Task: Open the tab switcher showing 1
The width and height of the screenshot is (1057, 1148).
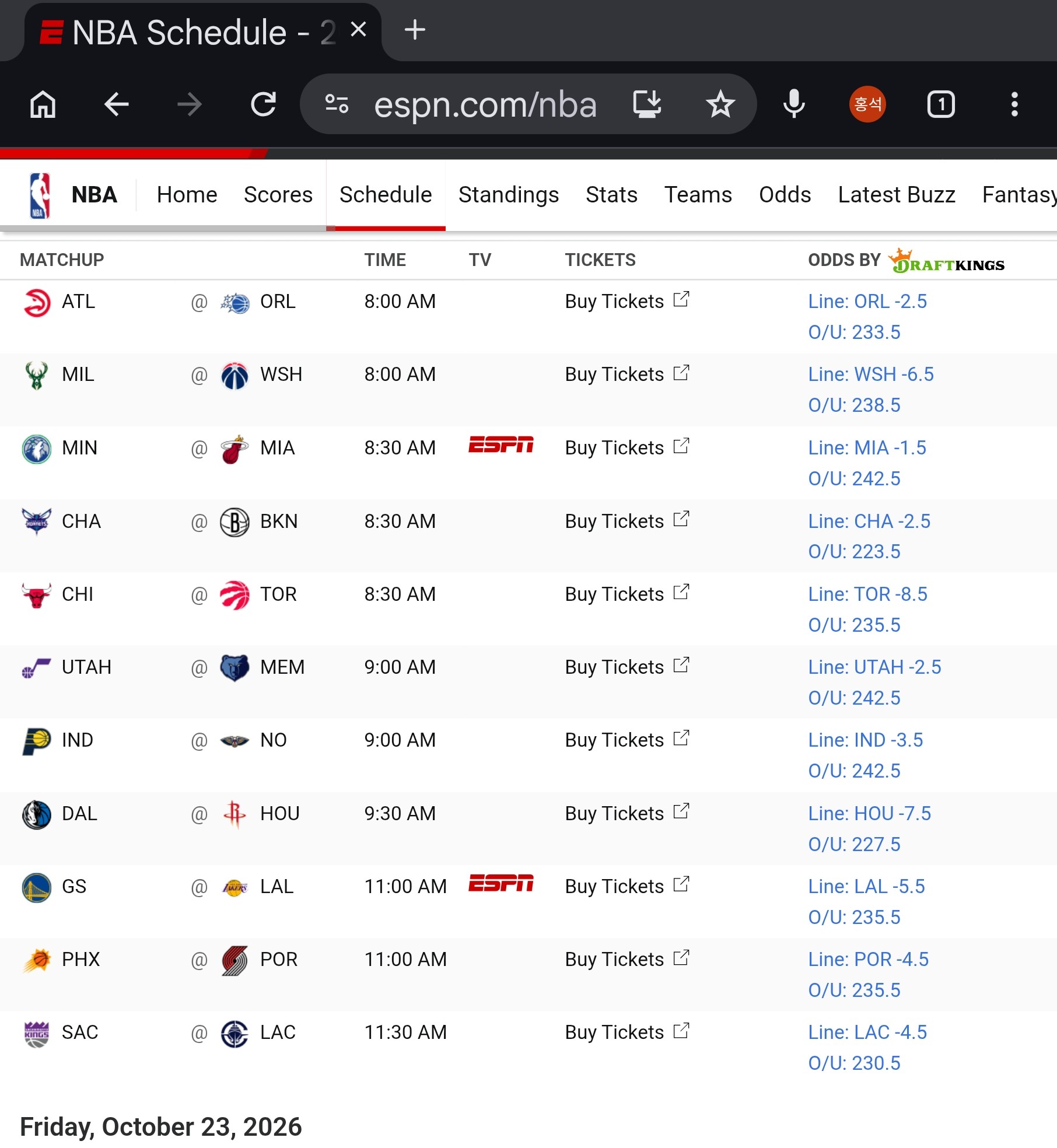Action: [x=941, y=104]
